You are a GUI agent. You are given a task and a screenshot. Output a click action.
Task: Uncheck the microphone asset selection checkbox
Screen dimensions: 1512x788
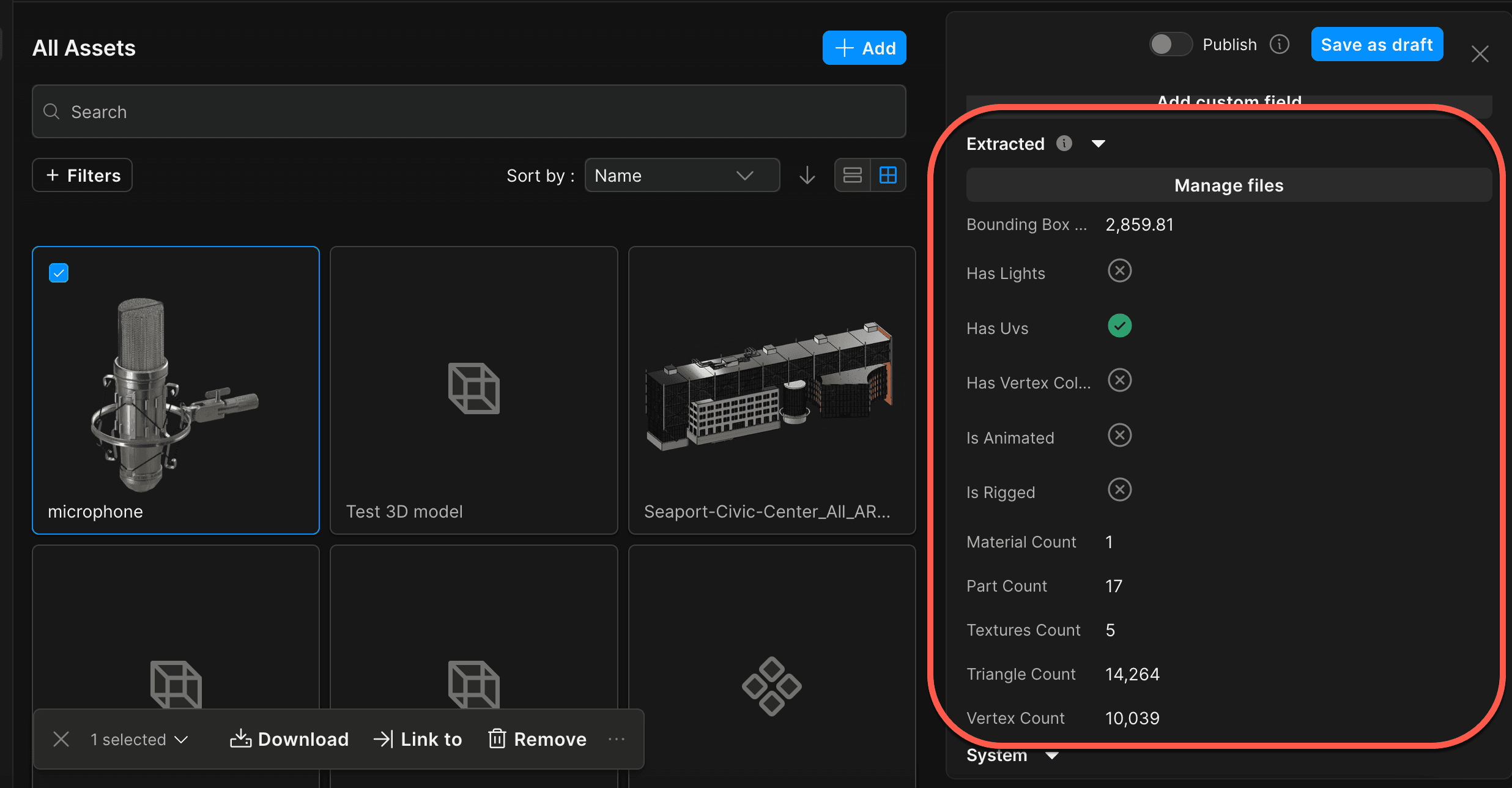[58, 272]
